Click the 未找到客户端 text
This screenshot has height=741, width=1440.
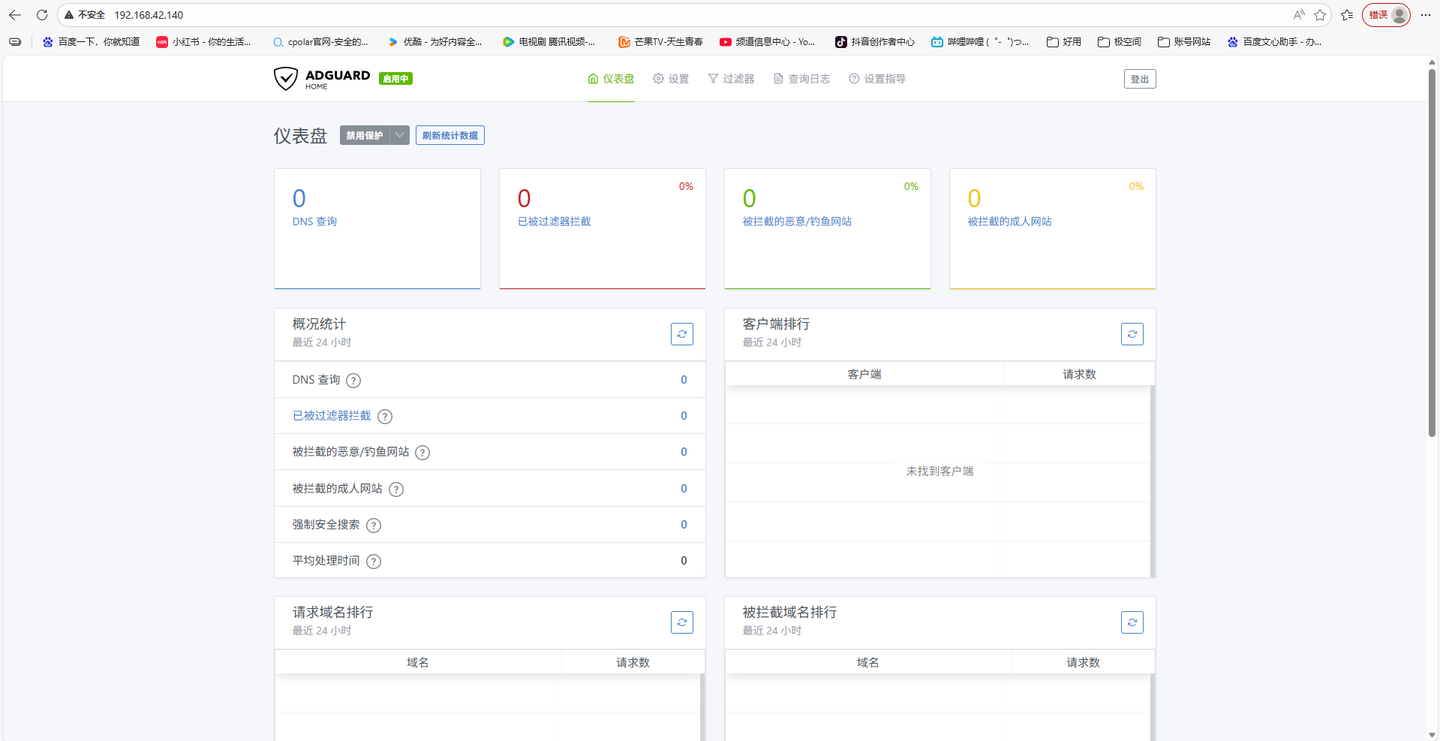click(x=940, y=471)
